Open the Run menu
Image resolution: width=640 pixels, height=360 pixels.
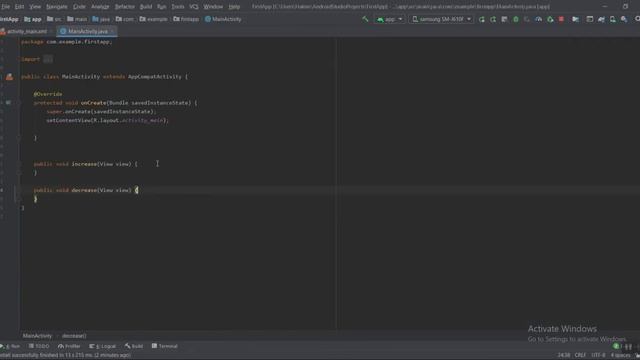click(x=162, y=7)
